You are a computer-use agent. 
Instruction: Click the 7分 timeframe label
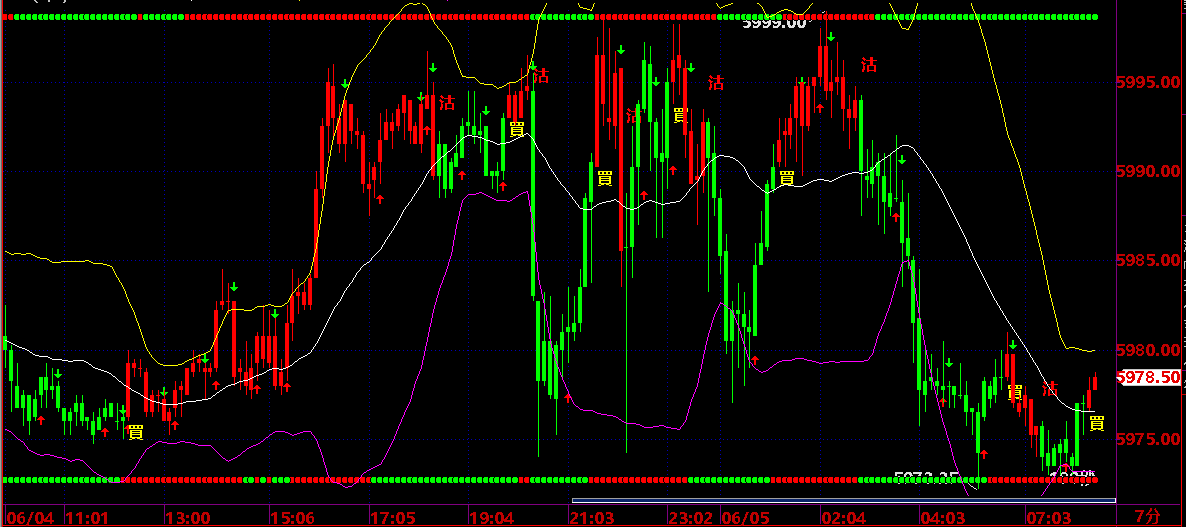pos(1148,516)
